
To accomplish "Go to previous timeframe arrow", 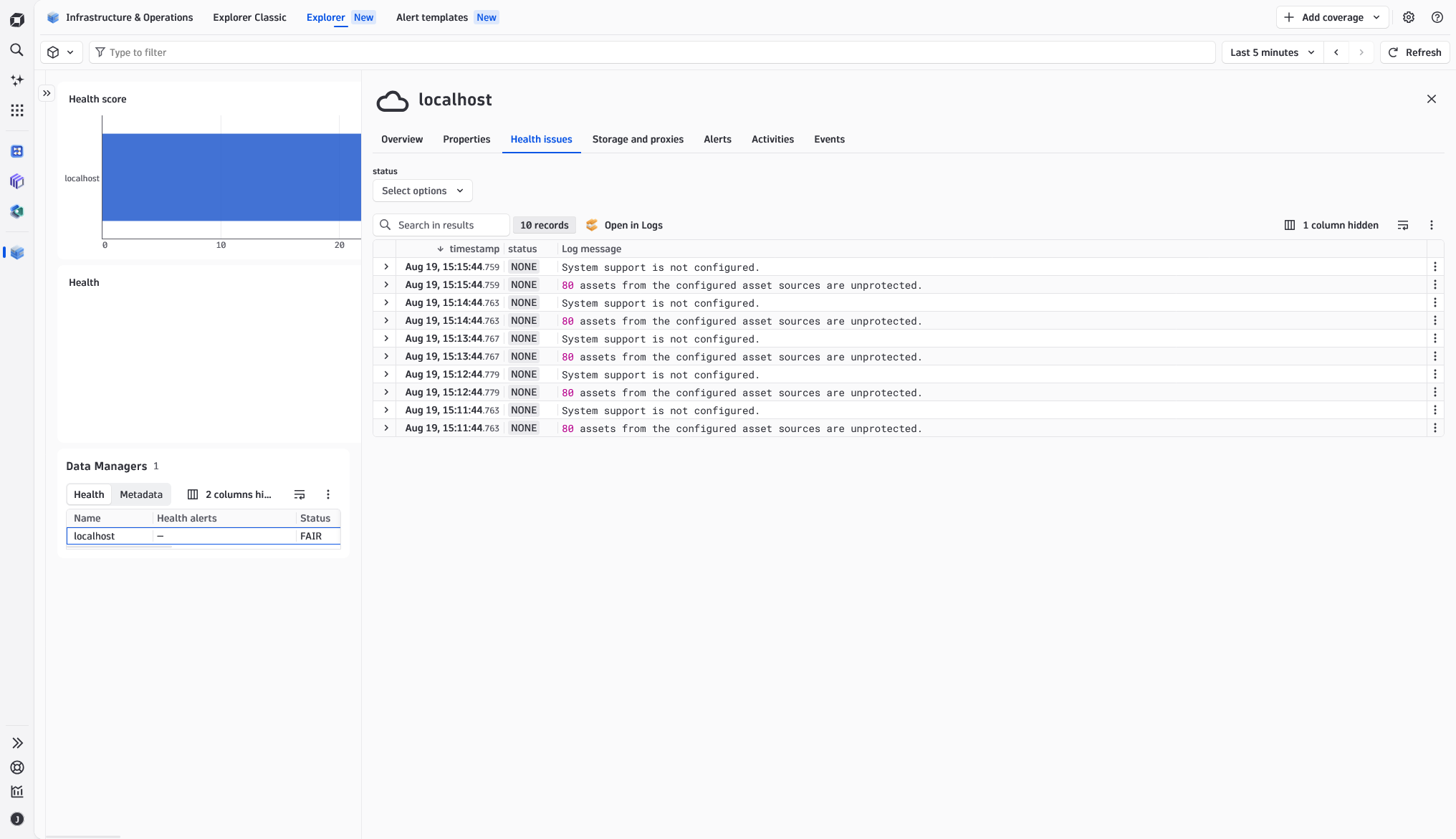I will (x=1336, y=52).
